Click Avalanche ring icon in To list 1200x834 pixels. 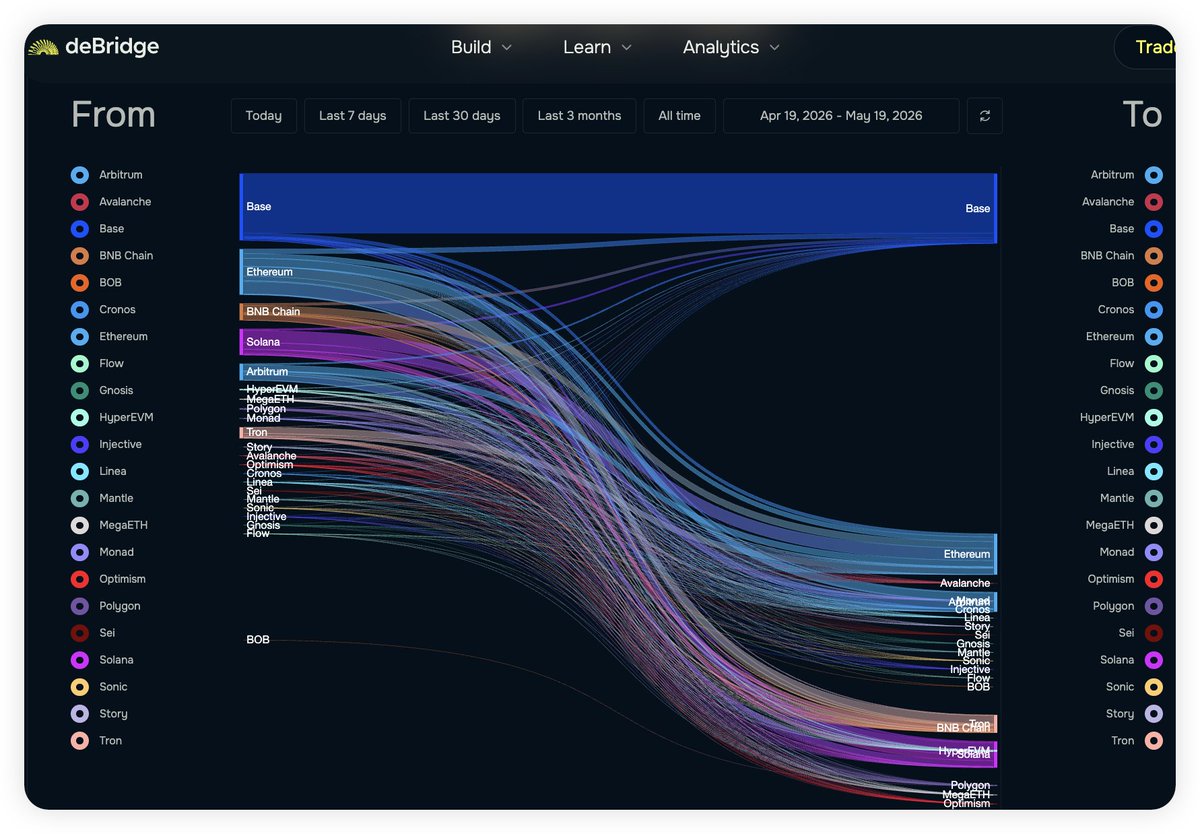[x=1154, y=202]
